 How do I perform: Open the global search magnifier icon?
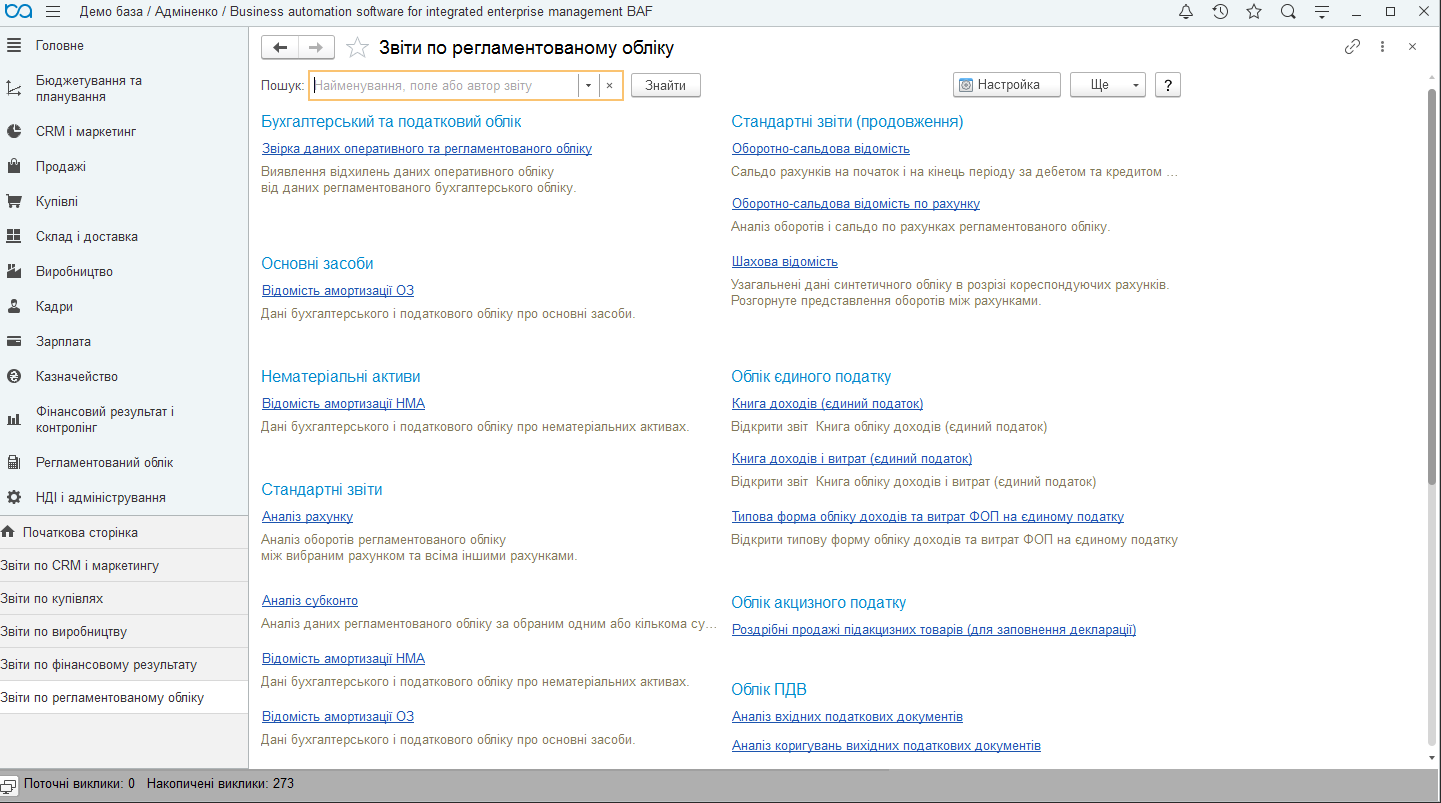coord(1288,12)
